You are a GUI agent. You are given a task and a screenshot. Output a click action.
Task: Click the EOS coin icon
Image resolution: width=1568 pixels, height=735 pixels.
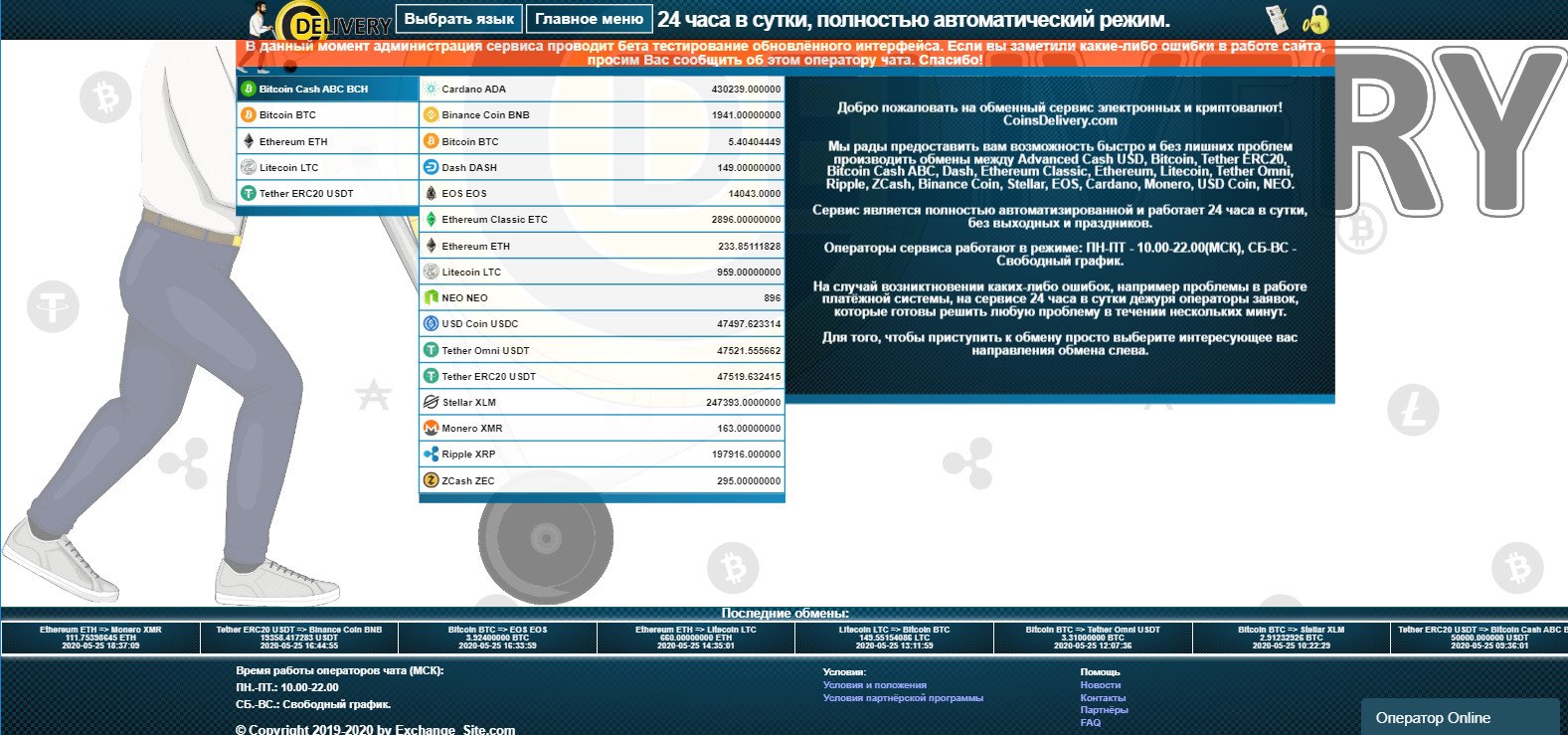pos(431,193)
